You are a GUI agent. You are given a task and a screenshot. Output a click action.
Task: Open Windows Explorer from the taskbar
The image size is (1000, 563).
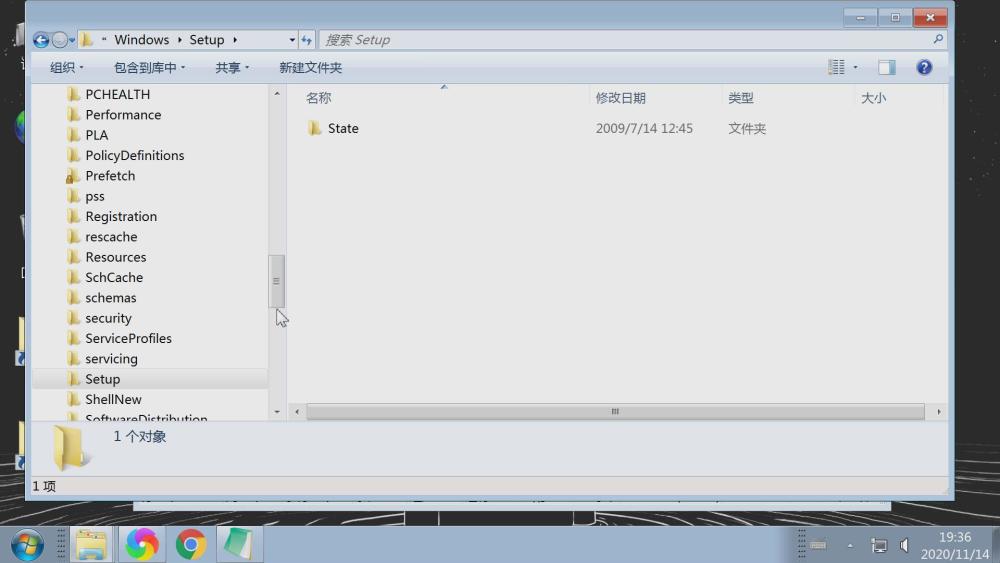coord(91,545)
